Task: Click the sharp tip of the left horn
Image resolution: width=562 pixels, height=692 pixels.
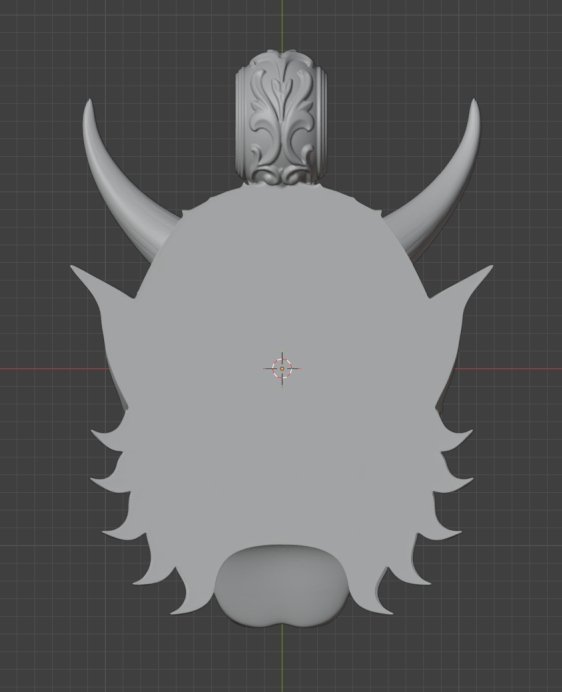Action: [x=89, y=103]
